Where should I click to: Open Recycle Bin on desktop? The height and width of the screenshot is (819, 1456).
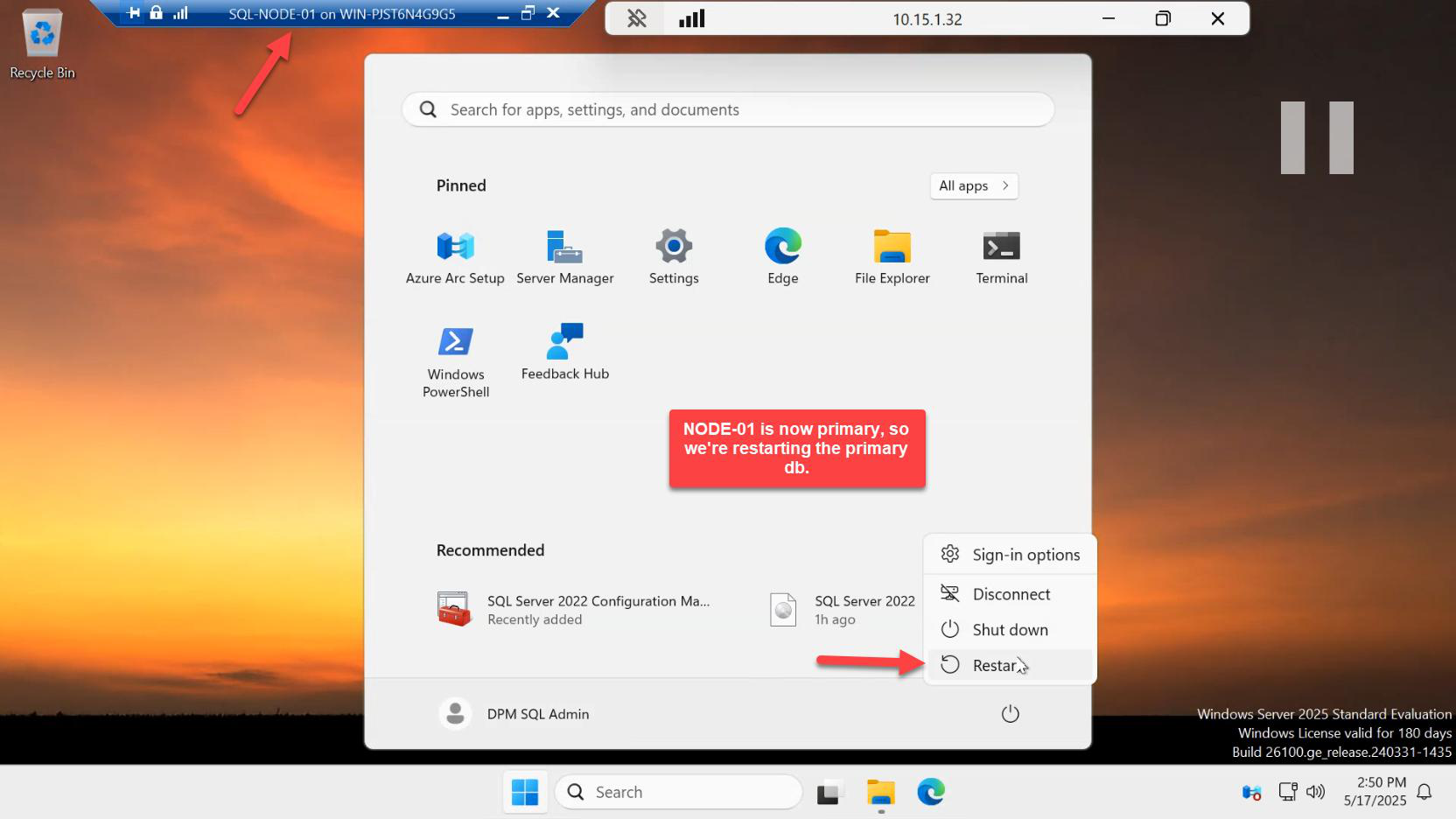[x=42, y=44]
